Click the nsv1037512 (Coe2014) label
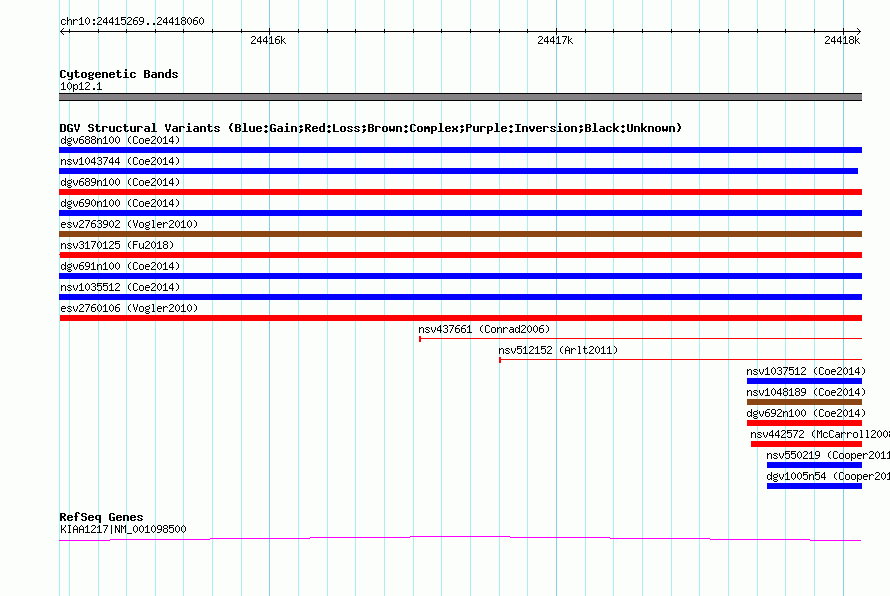890x596 pixels. [806, 371]
